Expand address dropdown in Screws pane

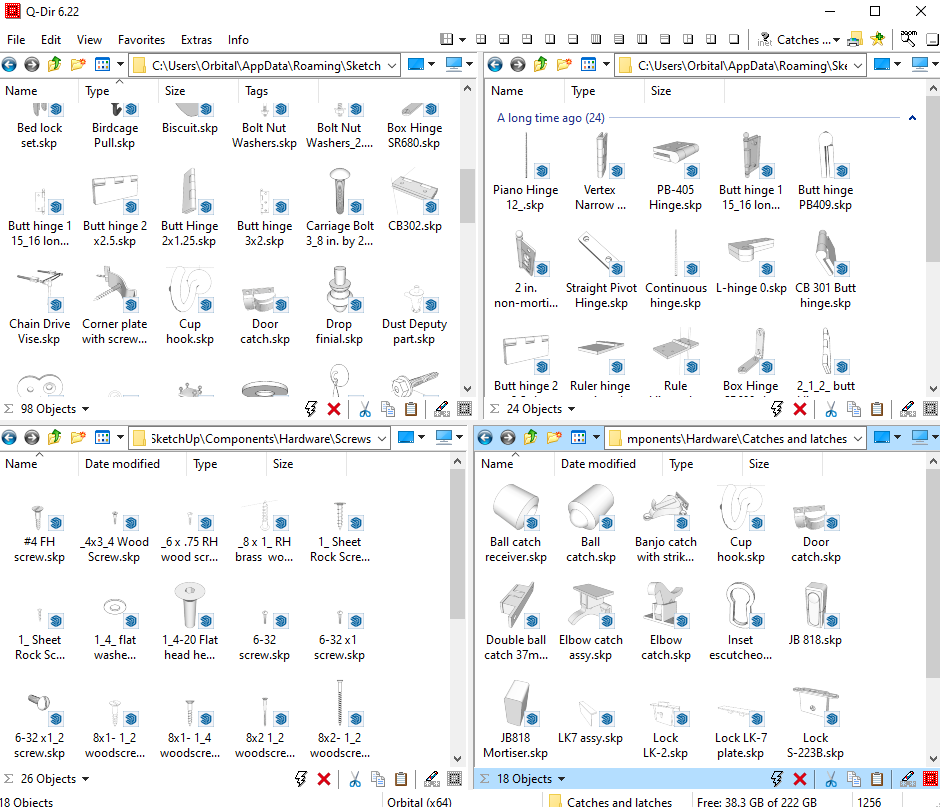coord(382,438)
